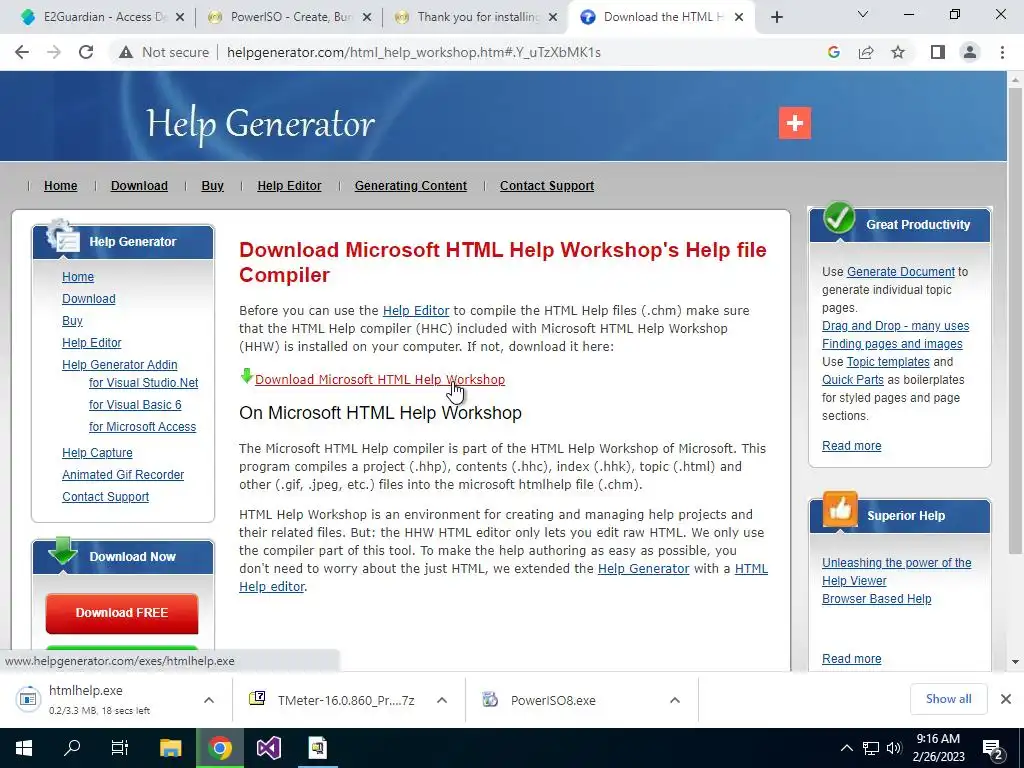This screenshot has height=768, width=1024.
Task: Expand options for htmlhelp.exe download
Action: click(x=209, y=700)
